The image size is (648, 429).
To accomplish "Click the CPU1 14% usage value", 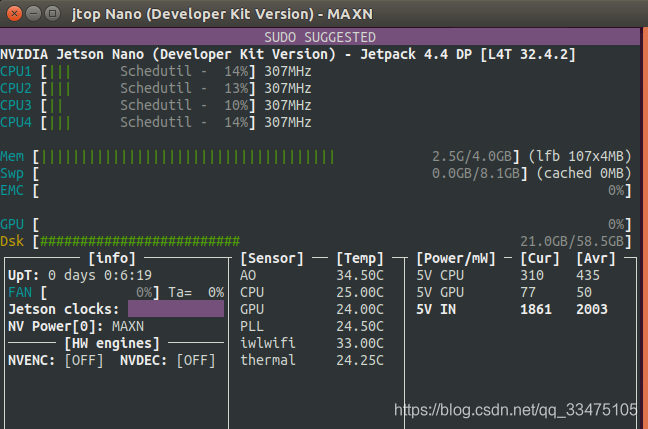I will coord(236,72).
